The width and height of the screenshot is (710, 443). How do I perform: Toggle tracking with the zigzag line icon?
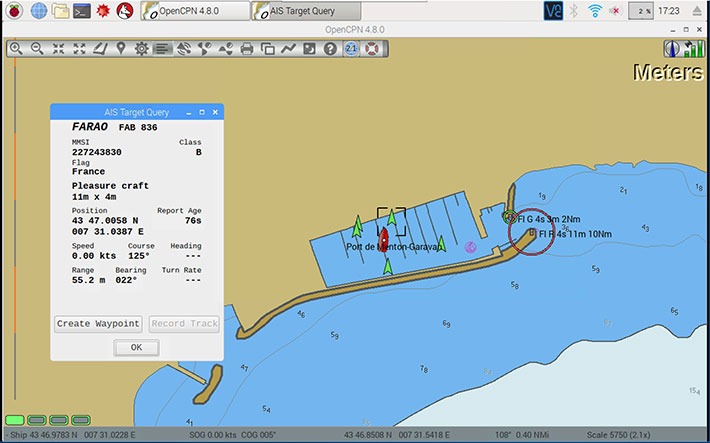[x=288, y=48]
